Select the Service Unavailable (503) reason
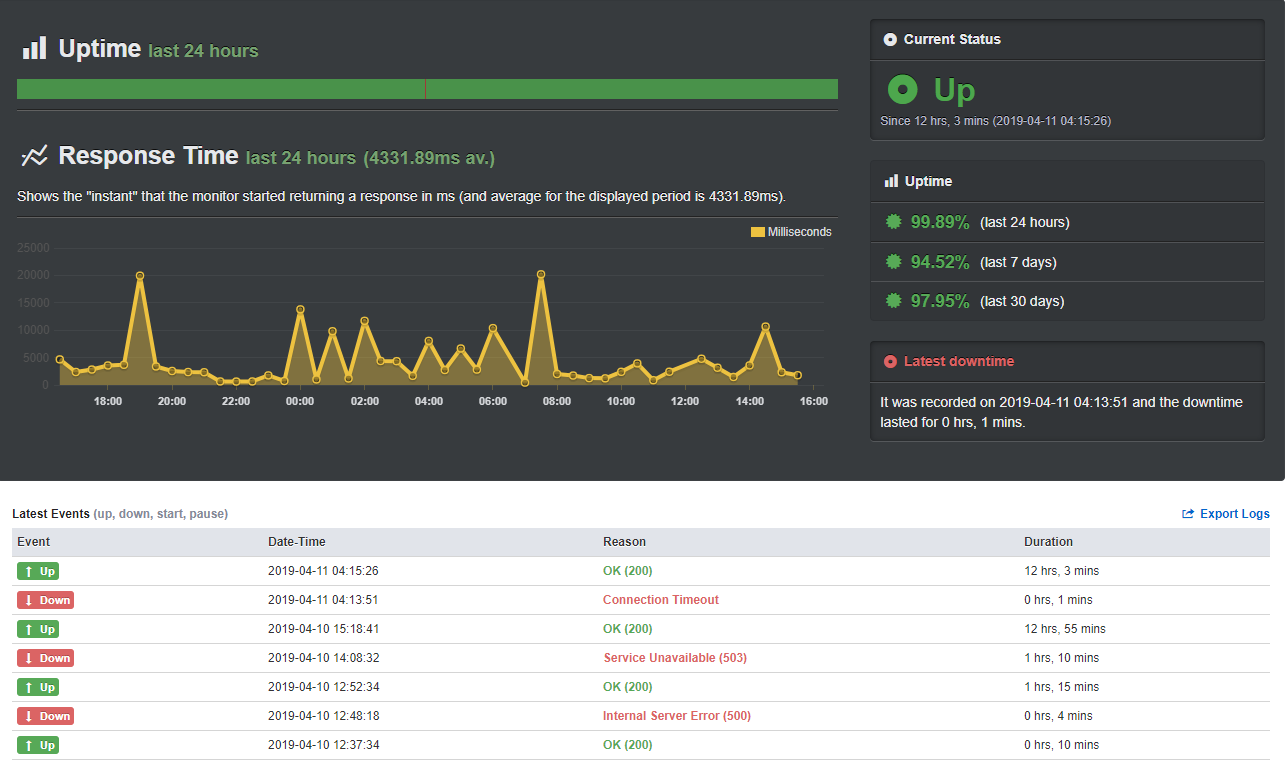The width and height of the screenshot is (1286, 762). pos(675,658)
